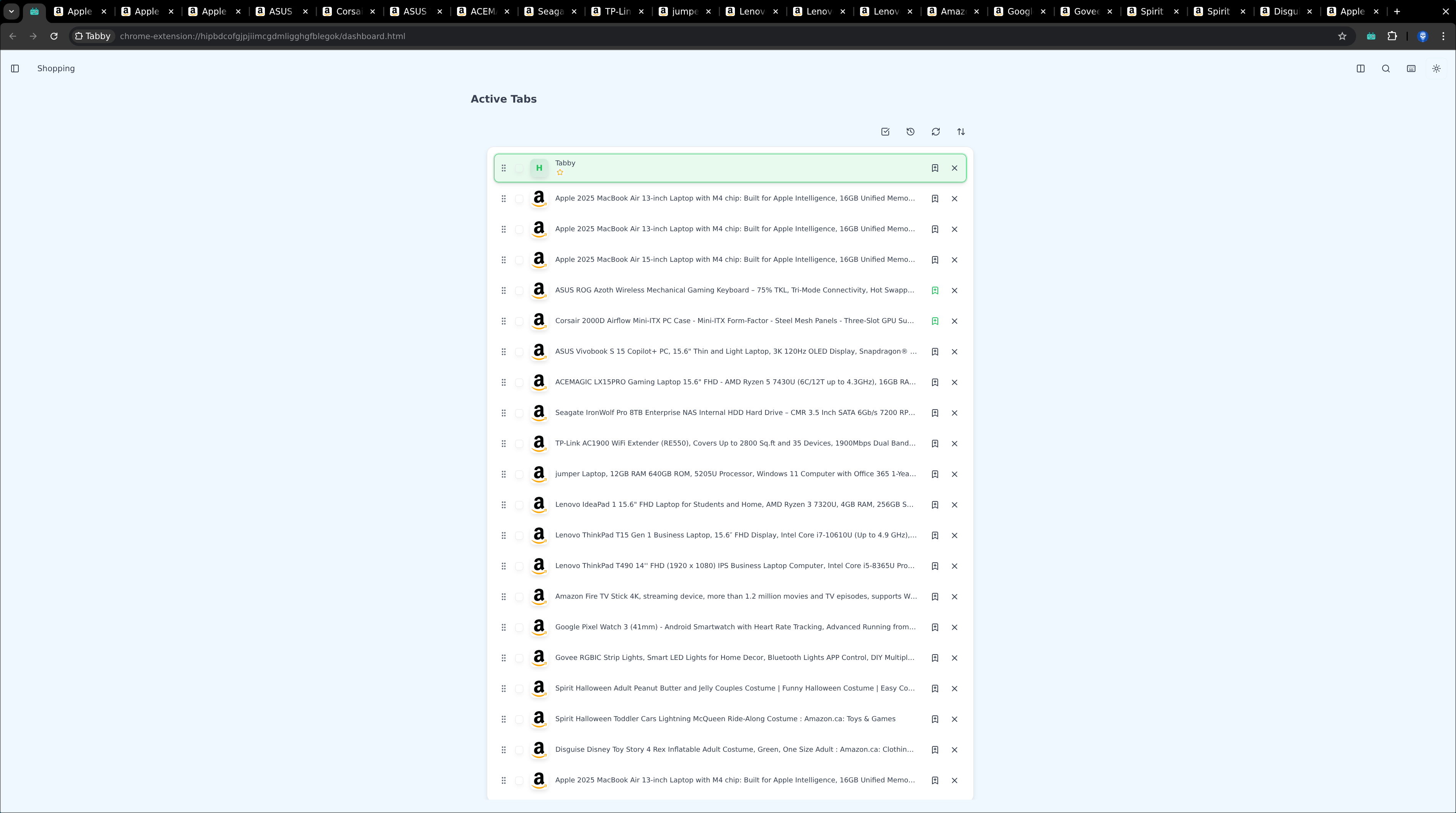Click the select-all checkbox icon

click(x=885, y=132)
